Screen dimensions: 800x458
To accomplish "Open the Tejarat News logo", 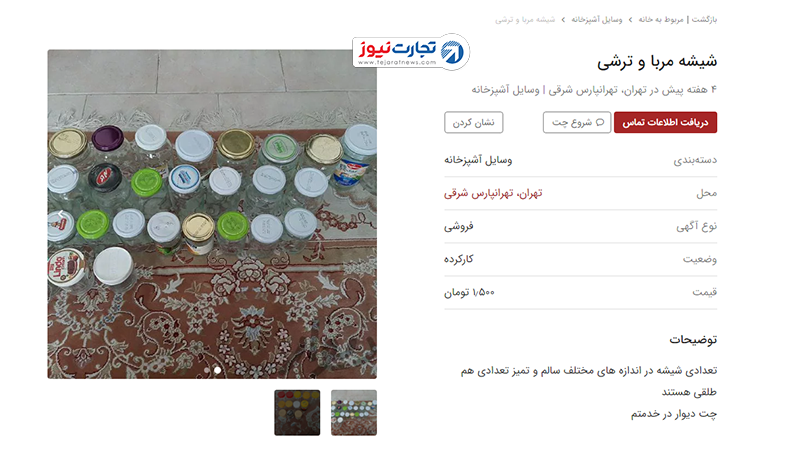I will [411, 52].
